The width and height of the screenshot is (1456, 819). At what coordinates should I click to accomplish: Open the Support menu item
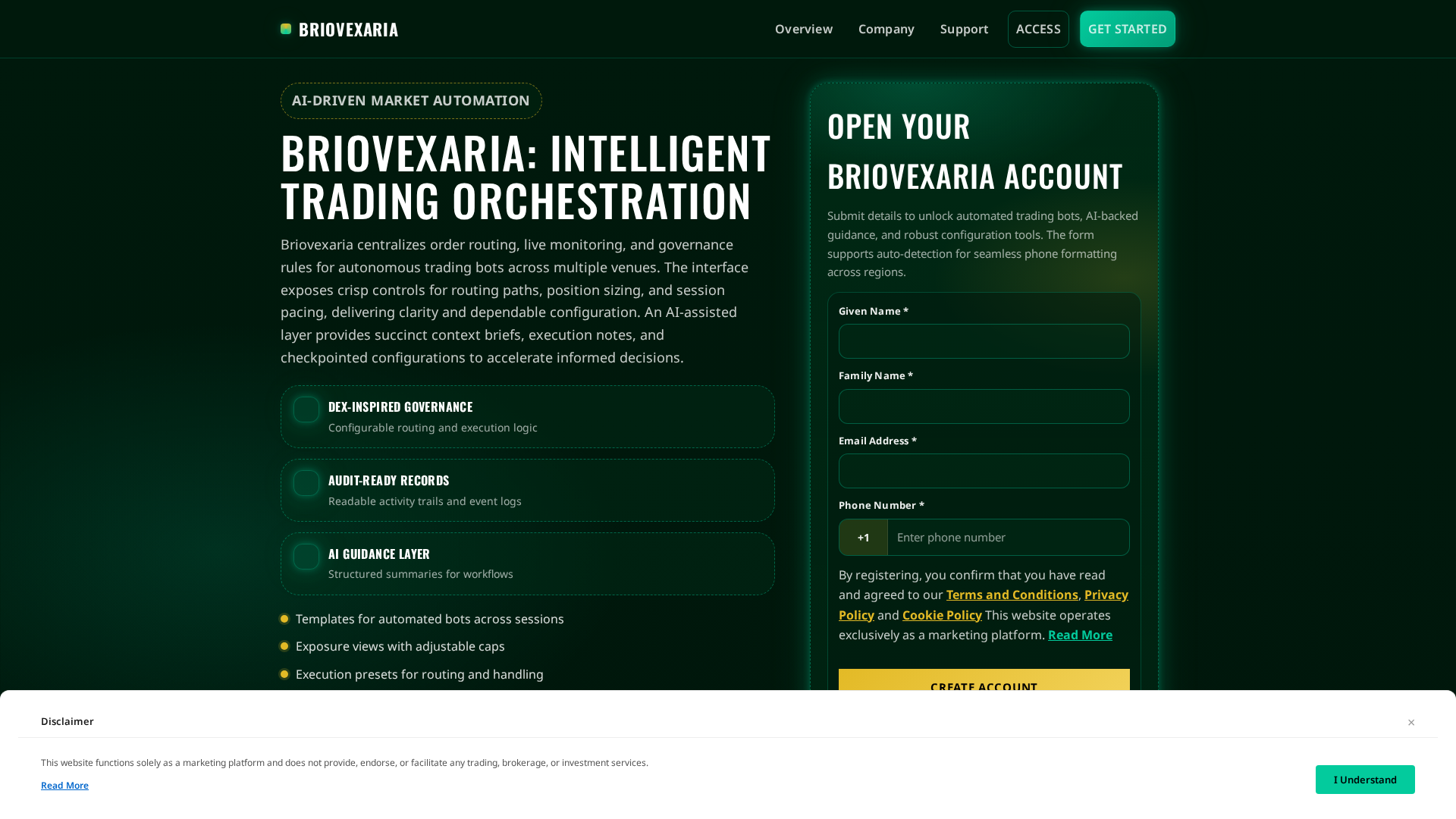click(964, 29)
